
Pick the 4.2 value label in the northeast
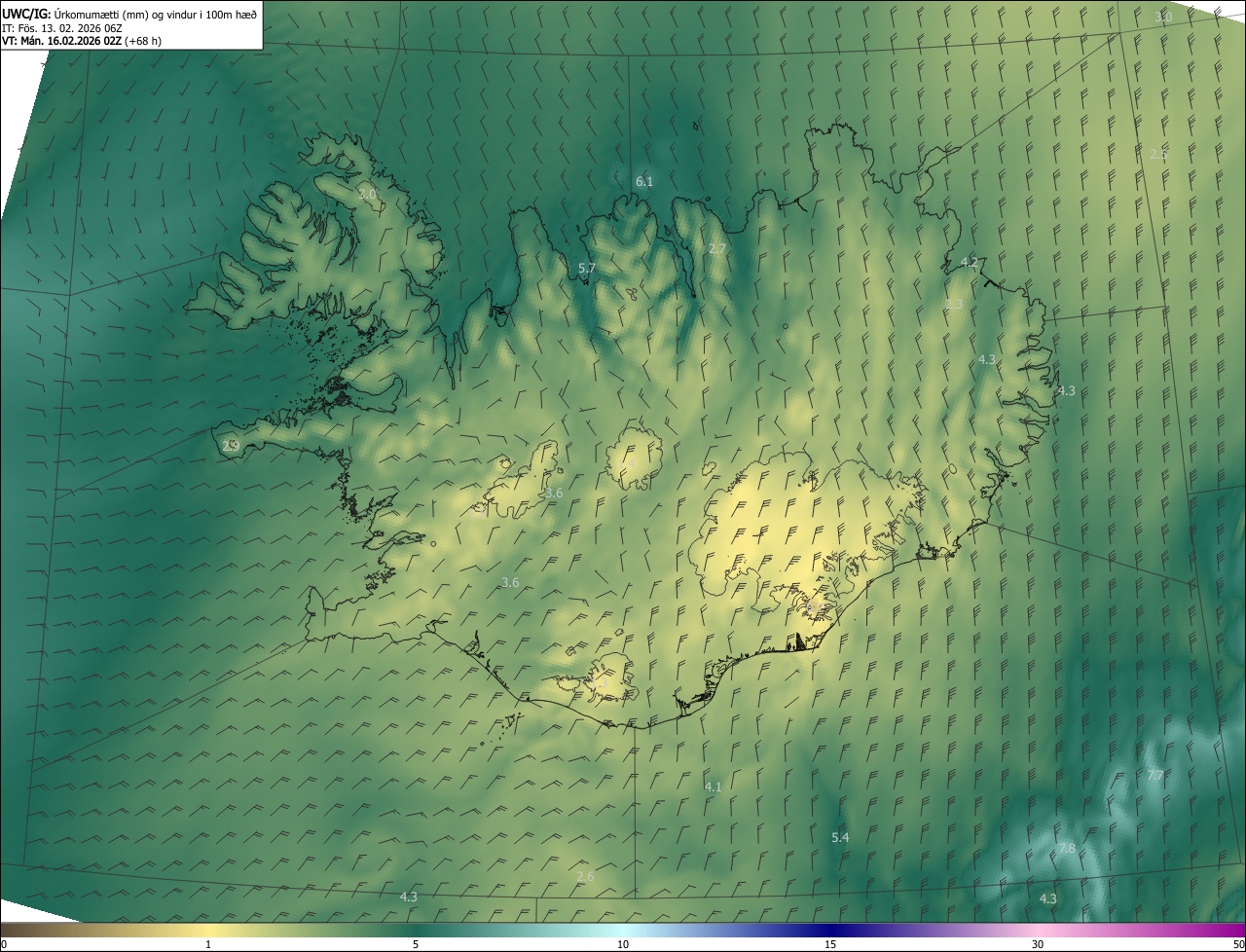(x=970, y=263)
